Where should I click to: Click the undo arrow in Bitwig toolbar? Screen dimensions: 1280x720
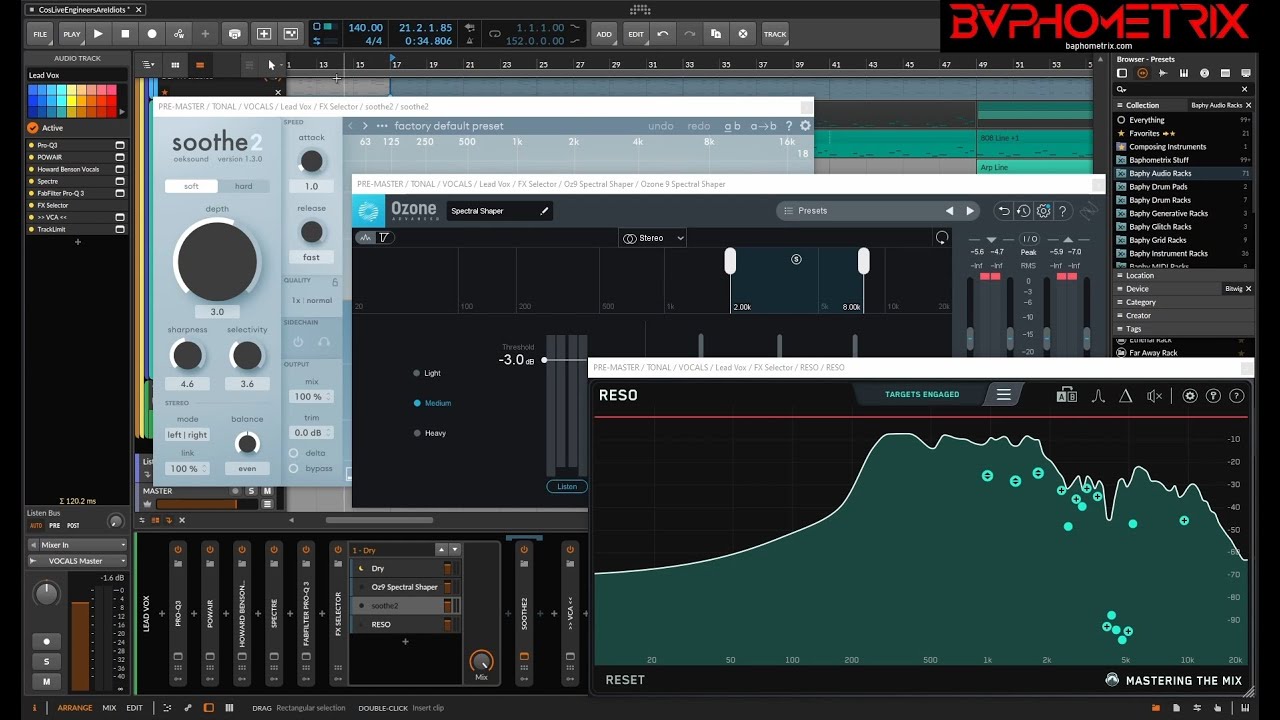click(662, 33)
